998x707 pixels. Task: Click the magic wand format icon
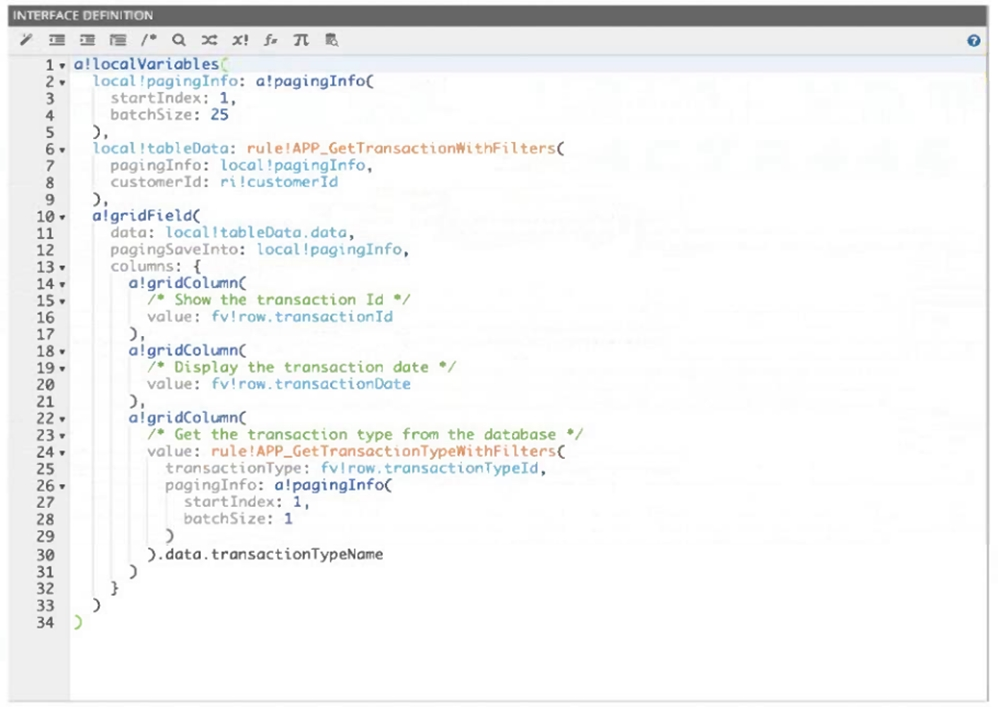click(27, 40)
